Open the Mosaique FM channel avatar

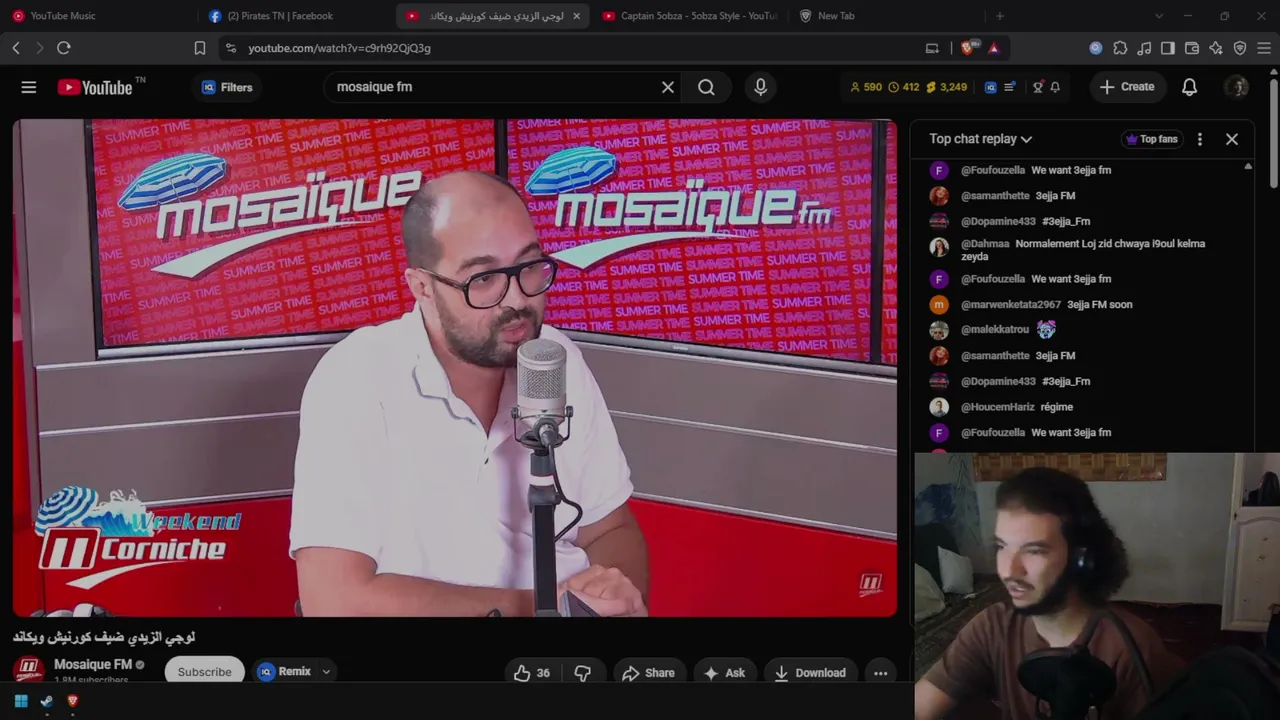coord(29,668)
